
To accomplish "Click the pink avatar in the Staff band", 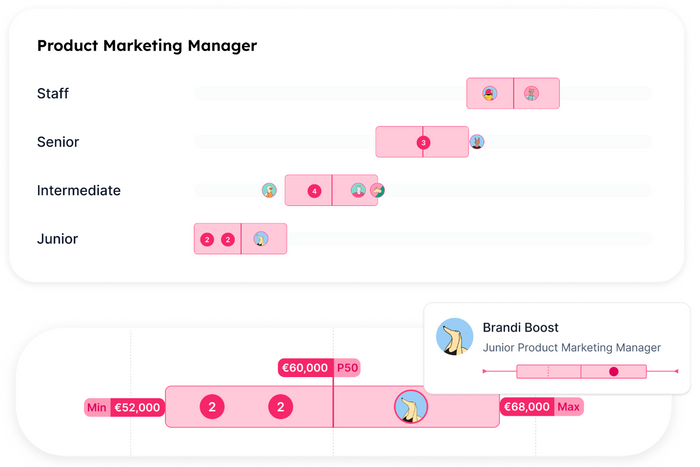I will 531,93.
